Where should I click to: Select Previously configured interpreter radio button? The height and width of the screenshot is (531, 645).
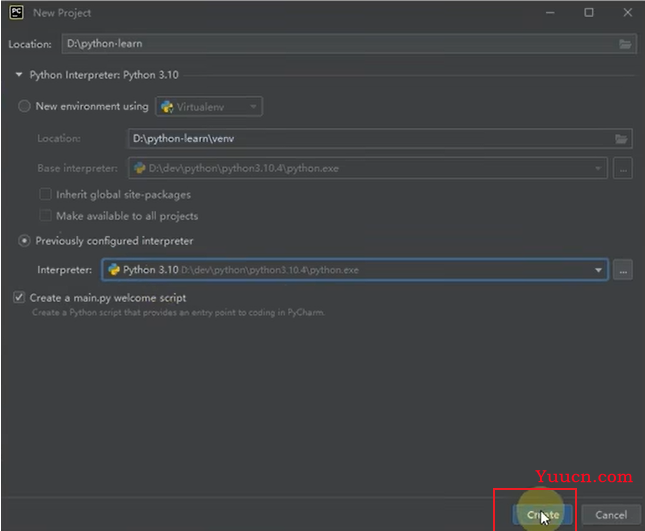(24, 241)
